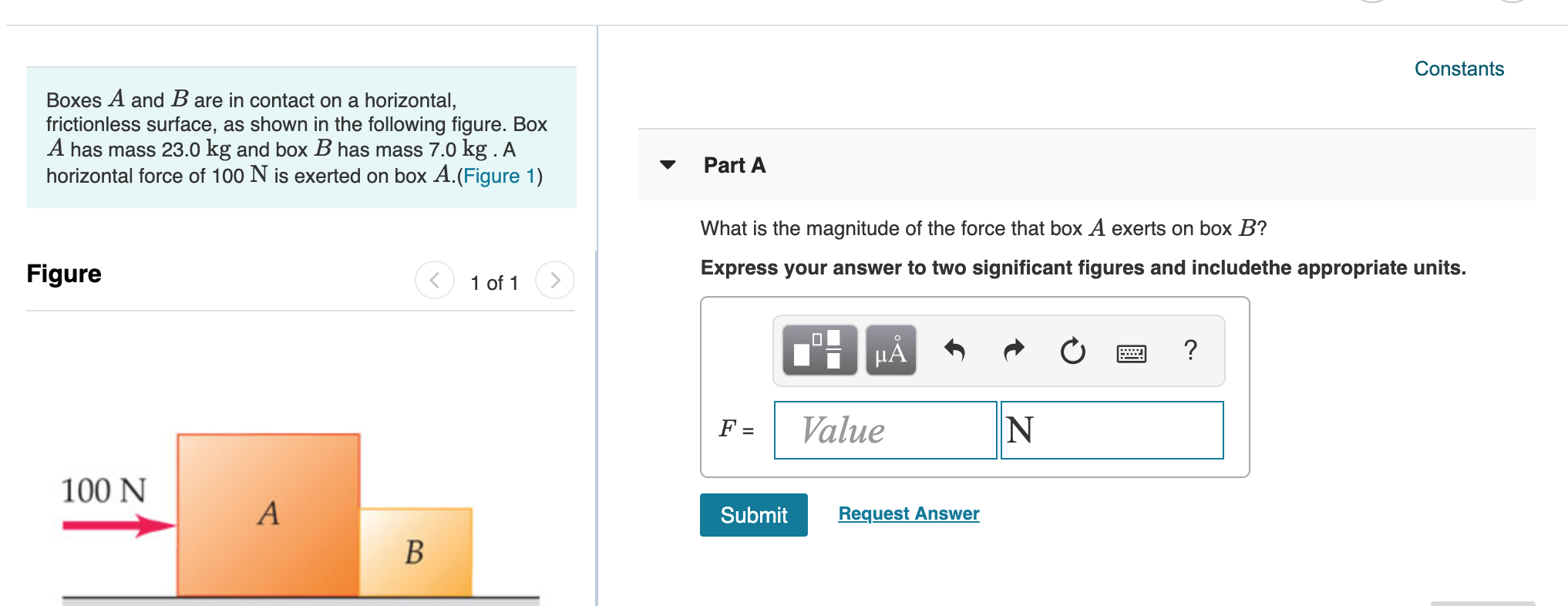Click the previous figure chevron arrow
Image resolution: width=1568 pixels, height=606 pixels.
tap(435, 281)
